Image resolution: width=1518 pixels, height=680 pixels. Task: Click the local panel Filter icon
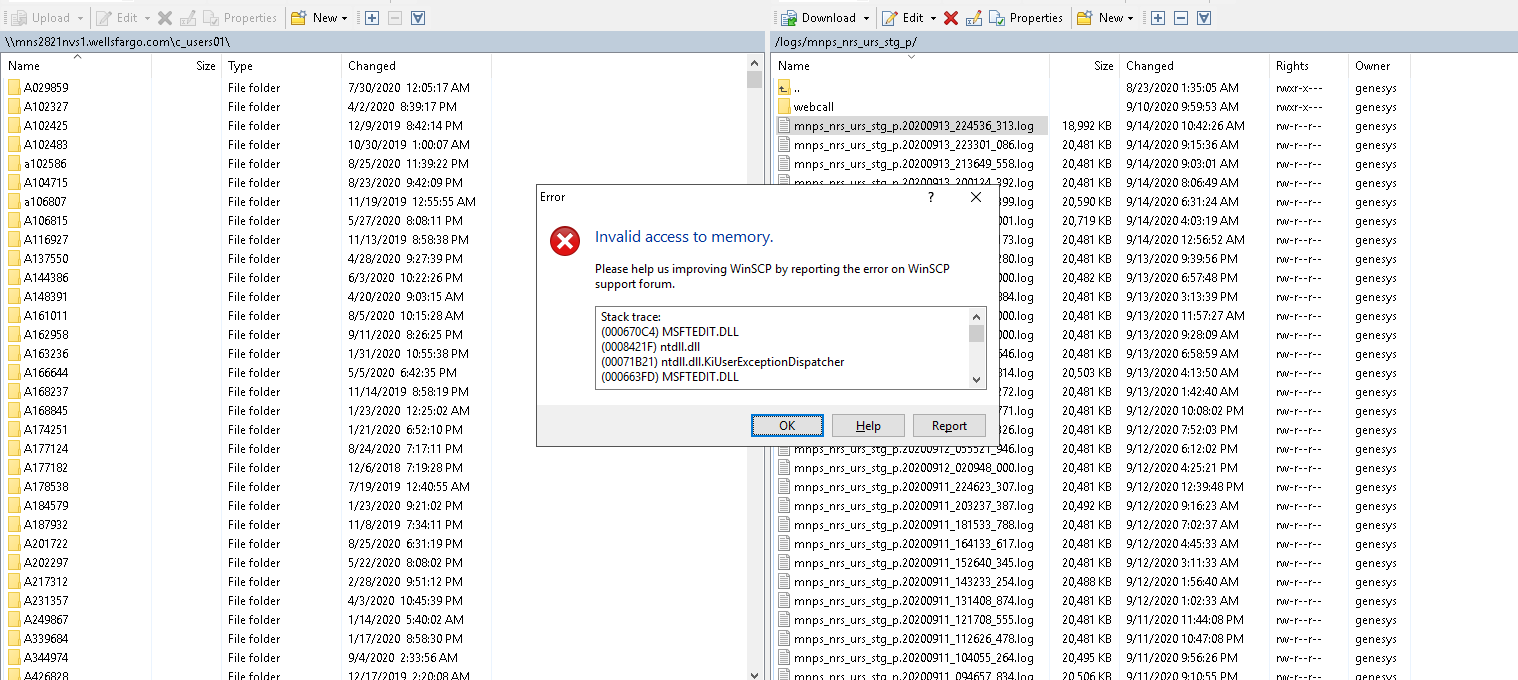tap(418, 18)
